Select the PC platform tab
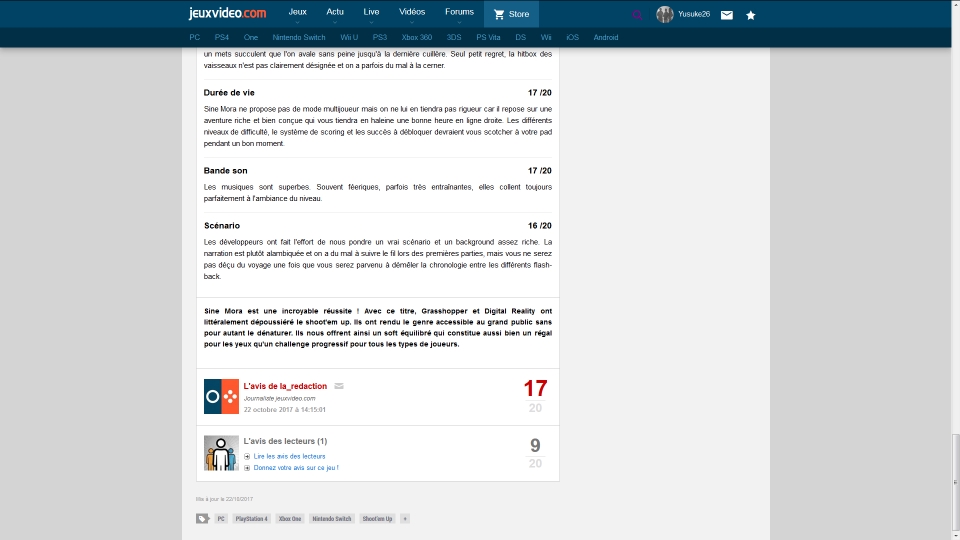The image size is (960, 540). click(x=195, y=37)
